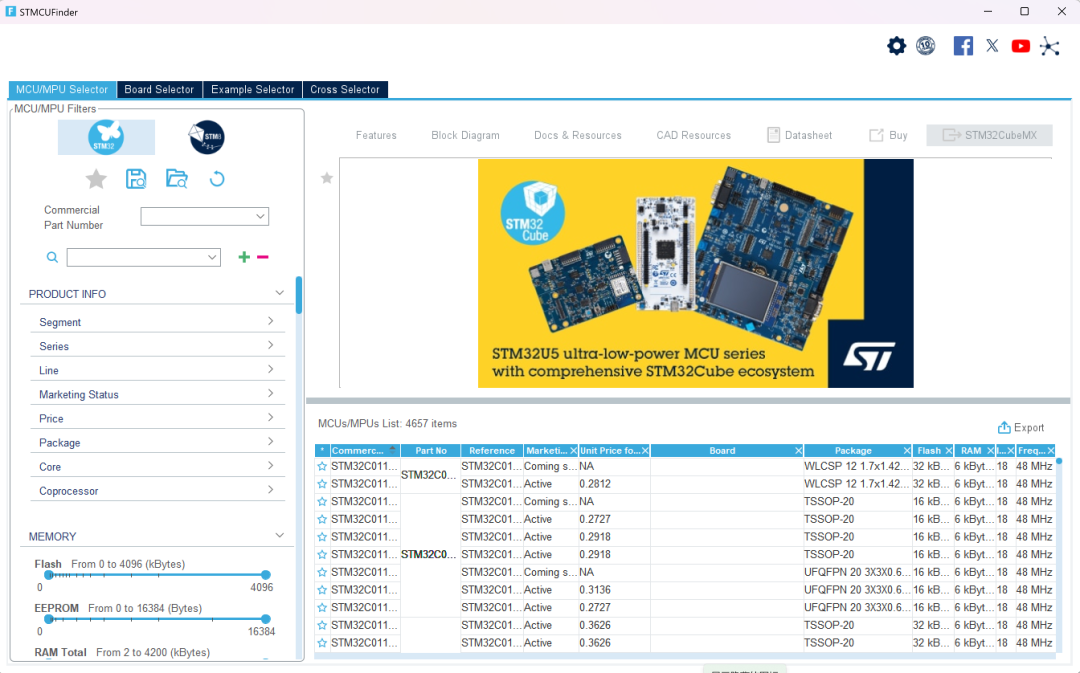
Task: Click the Buy button
Action: click(889, 135)
